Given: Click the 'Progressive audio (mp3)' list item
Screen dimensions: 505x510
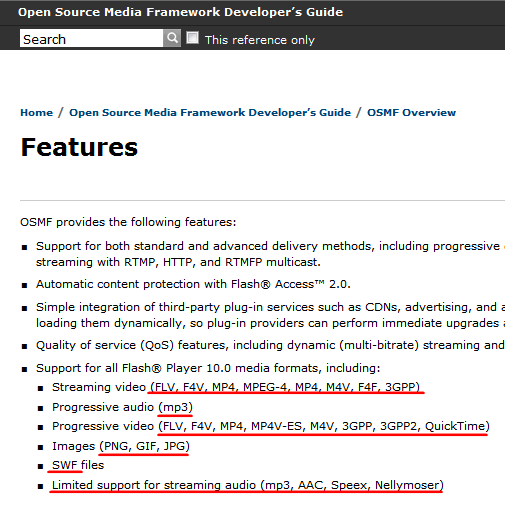Looking at the screenshot, I should [x=122, y=407].
